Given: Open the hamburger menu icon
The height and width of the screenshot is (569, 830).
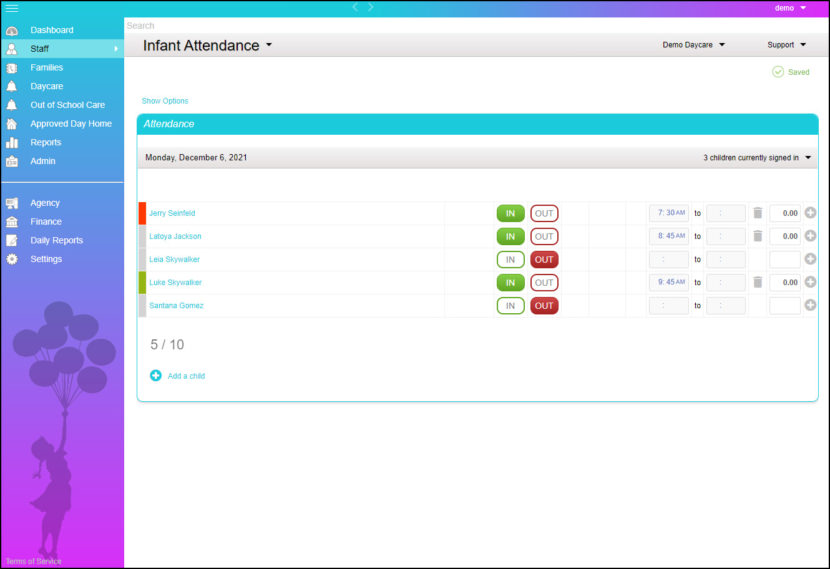Looking at the screenshot, I should click(x=11, y=8).
